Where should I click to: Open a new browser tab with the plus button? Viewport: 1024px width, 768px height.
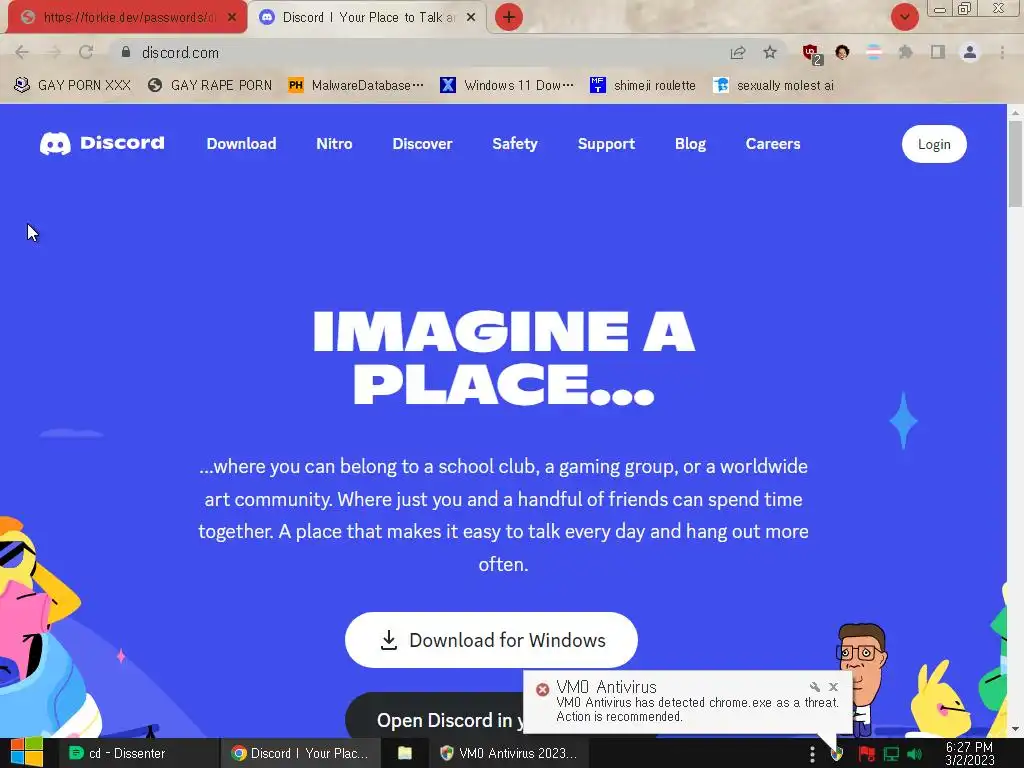pos(509,17)
